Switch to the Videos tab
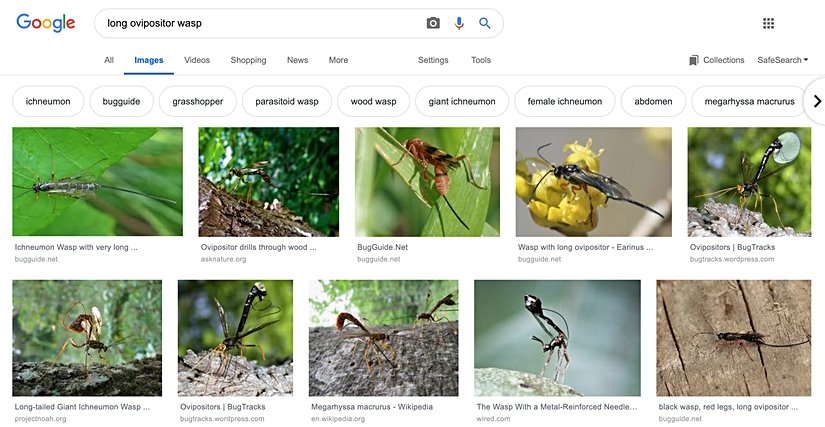This screenshot has height=427, width=825. (x=197, y=60)
